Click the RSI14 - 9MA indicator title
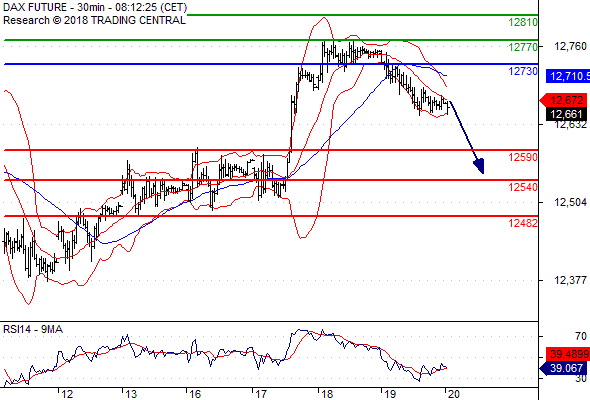This screenshot has width=590, height=400. (33, 329)
